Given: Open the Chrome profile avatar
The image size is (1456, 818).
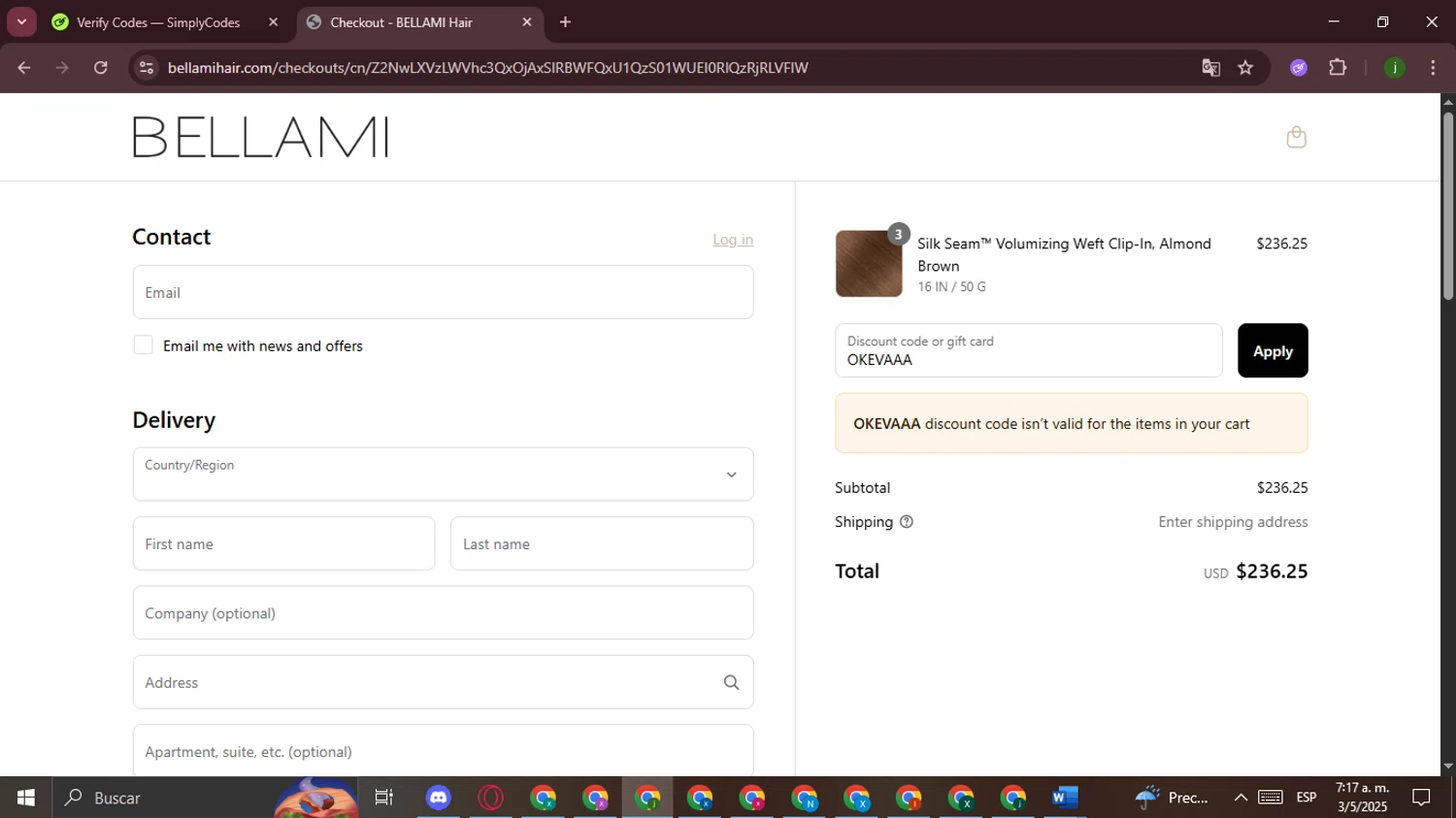Looking at the screenshot, I should pos(1395,67).
